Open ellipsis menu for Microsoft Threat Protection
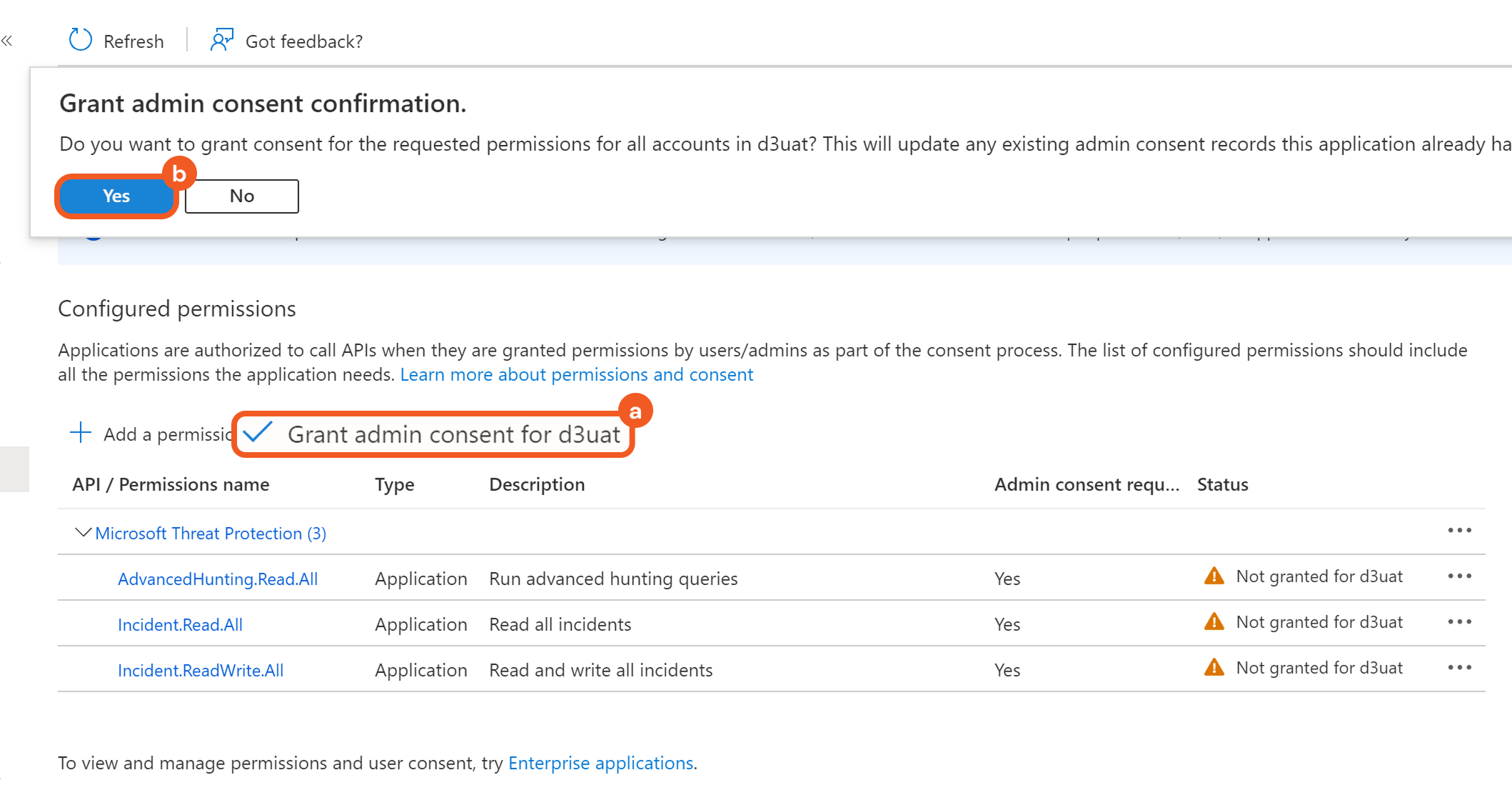 [1459, 530]
